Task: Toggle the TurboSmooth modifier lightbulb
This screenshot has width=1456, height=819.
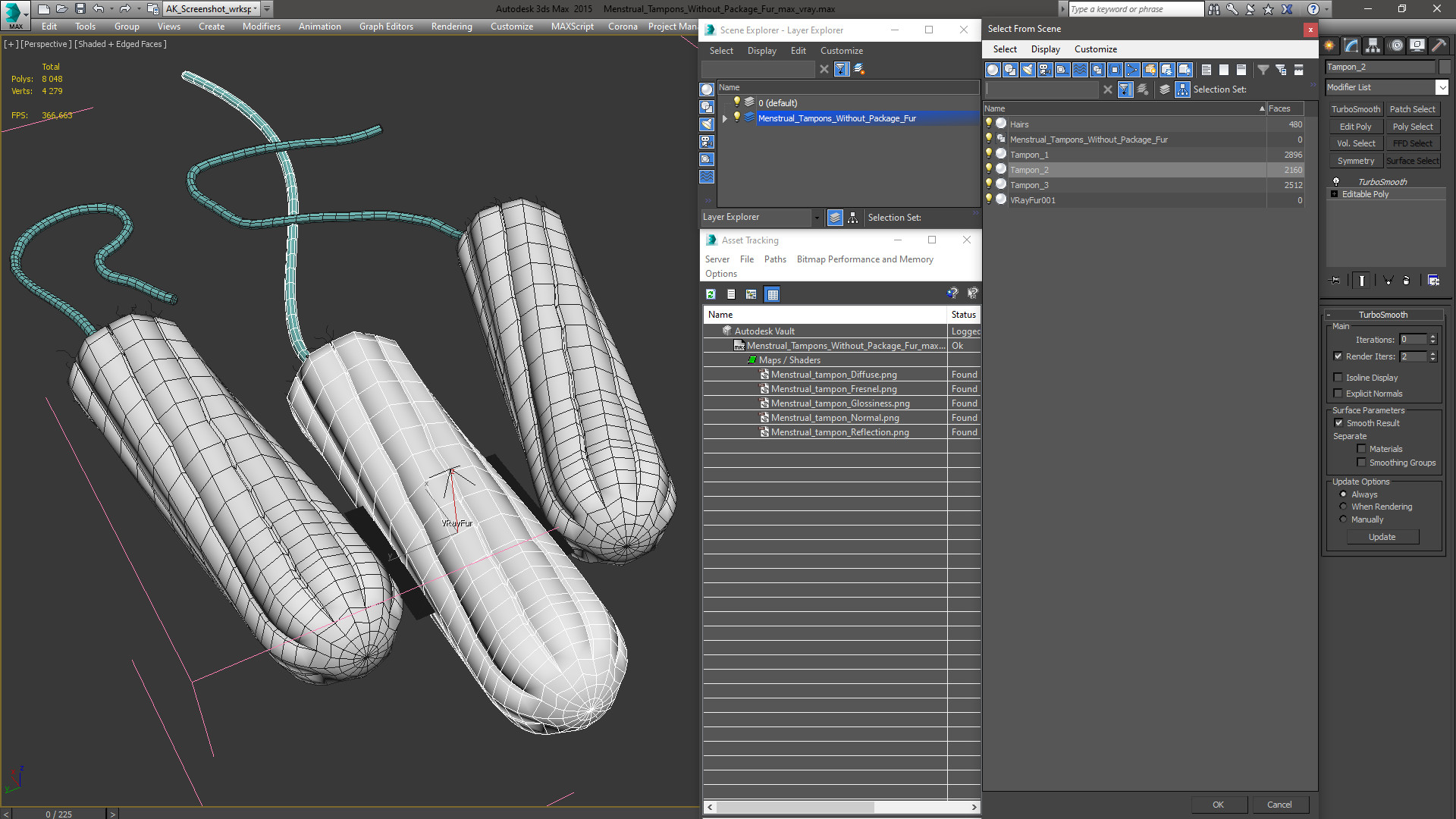Action: (1336, 182)
